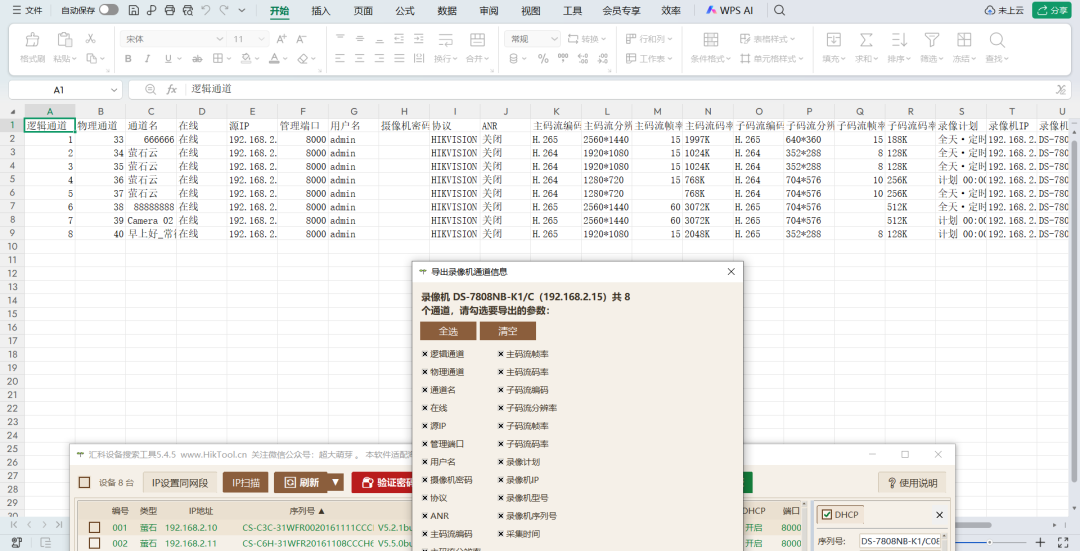The height and width of the screenshot is (551, 1080).
Task: Open Print Preview icon
Action: tap(187, 10)
